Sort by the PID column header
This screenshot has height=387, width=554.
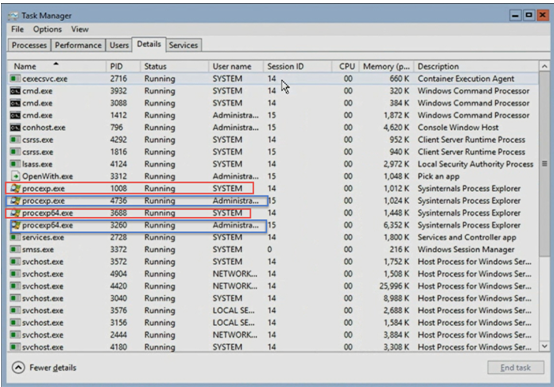point(123,66)
